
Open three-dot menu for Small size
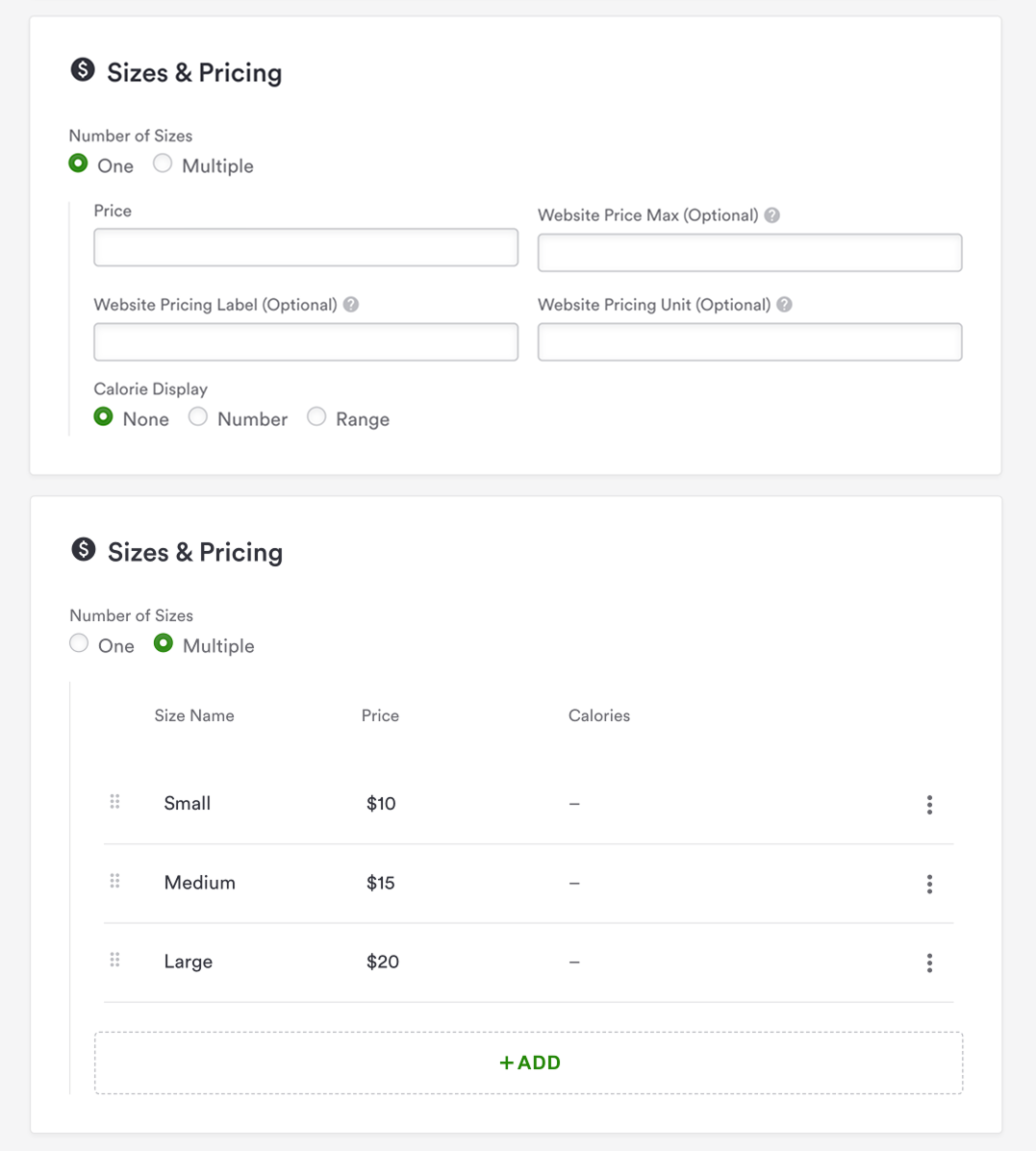pos(929,805)
